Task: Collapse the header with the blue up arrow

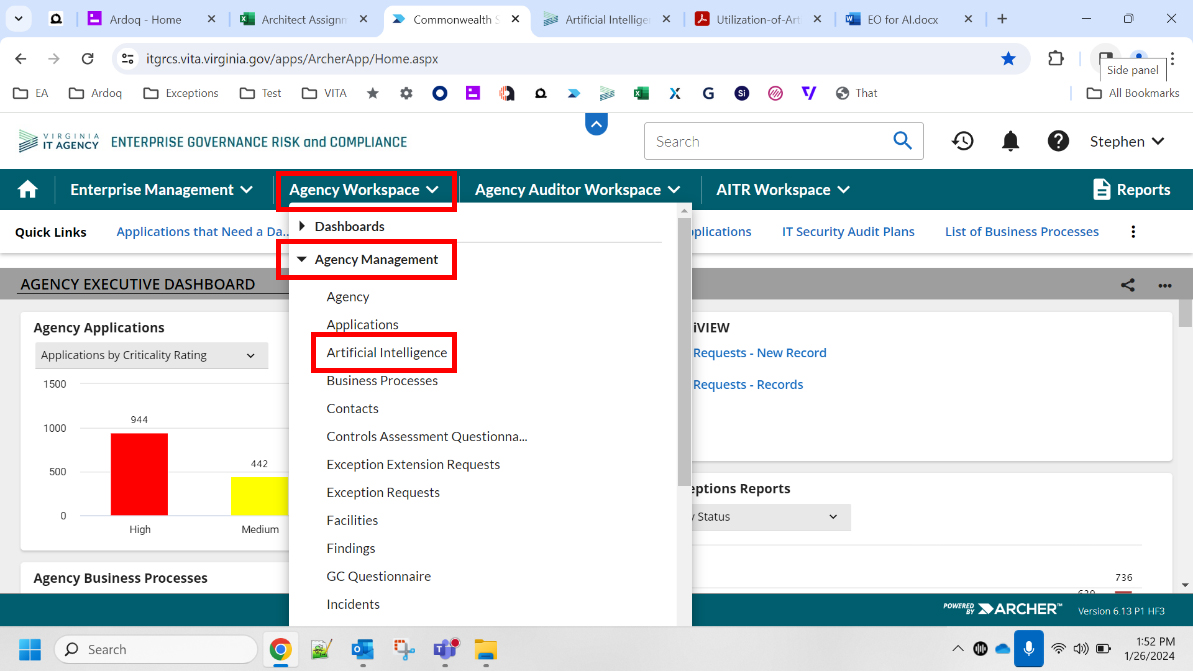Action: coord(596,124)
